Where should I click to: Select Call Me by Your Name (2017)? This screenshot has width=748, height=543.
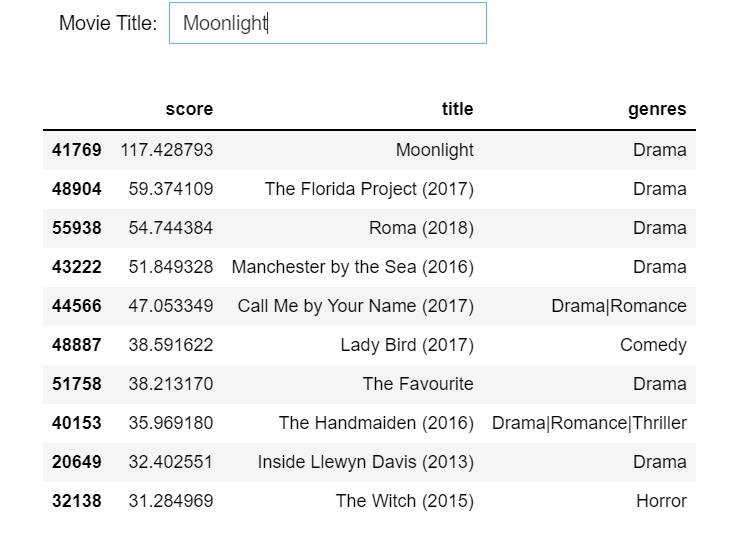click(x=355, y=306)
